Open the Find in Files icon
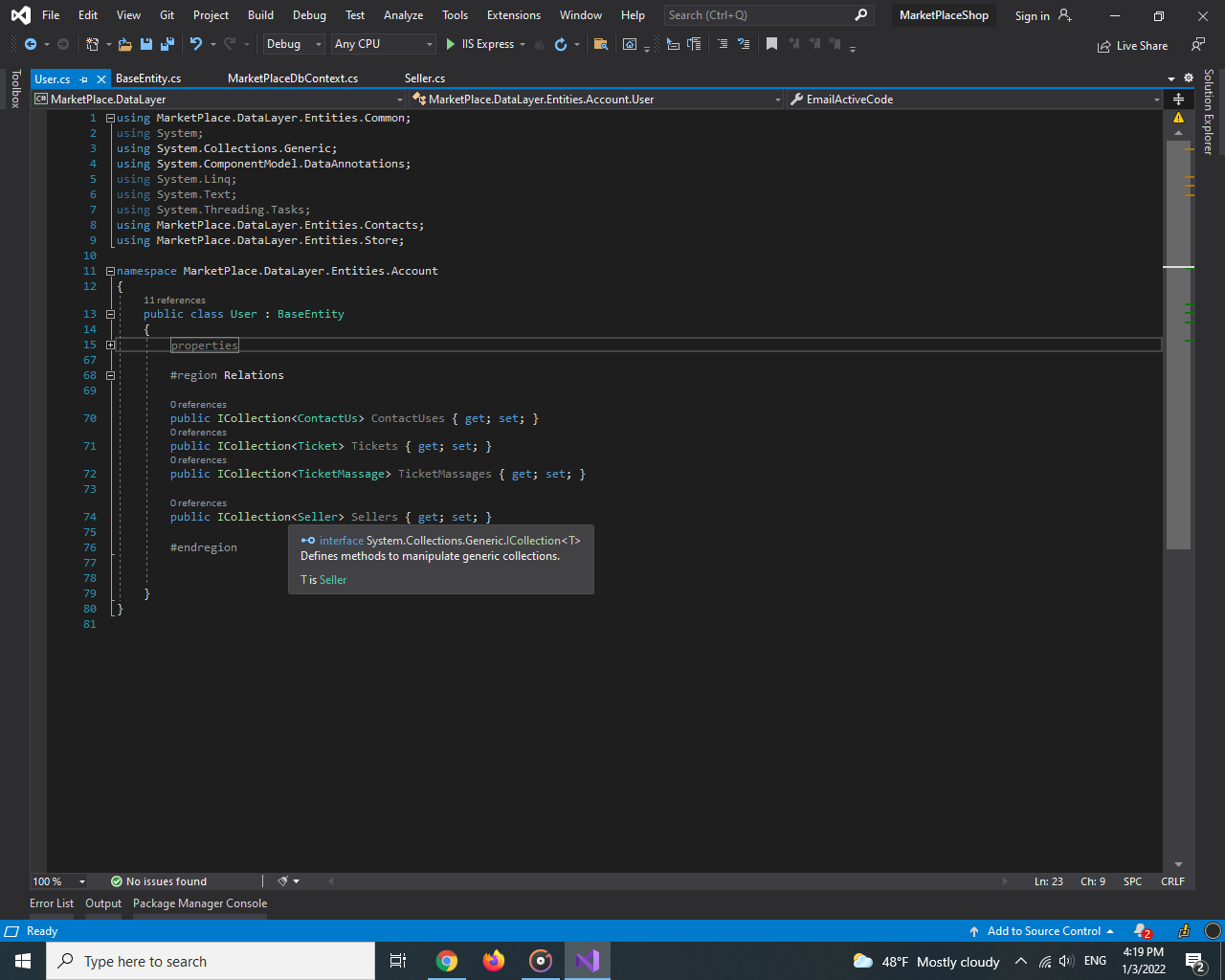Image resolution: width=1225 pixels, height=980 pixels. click(601, 44)
